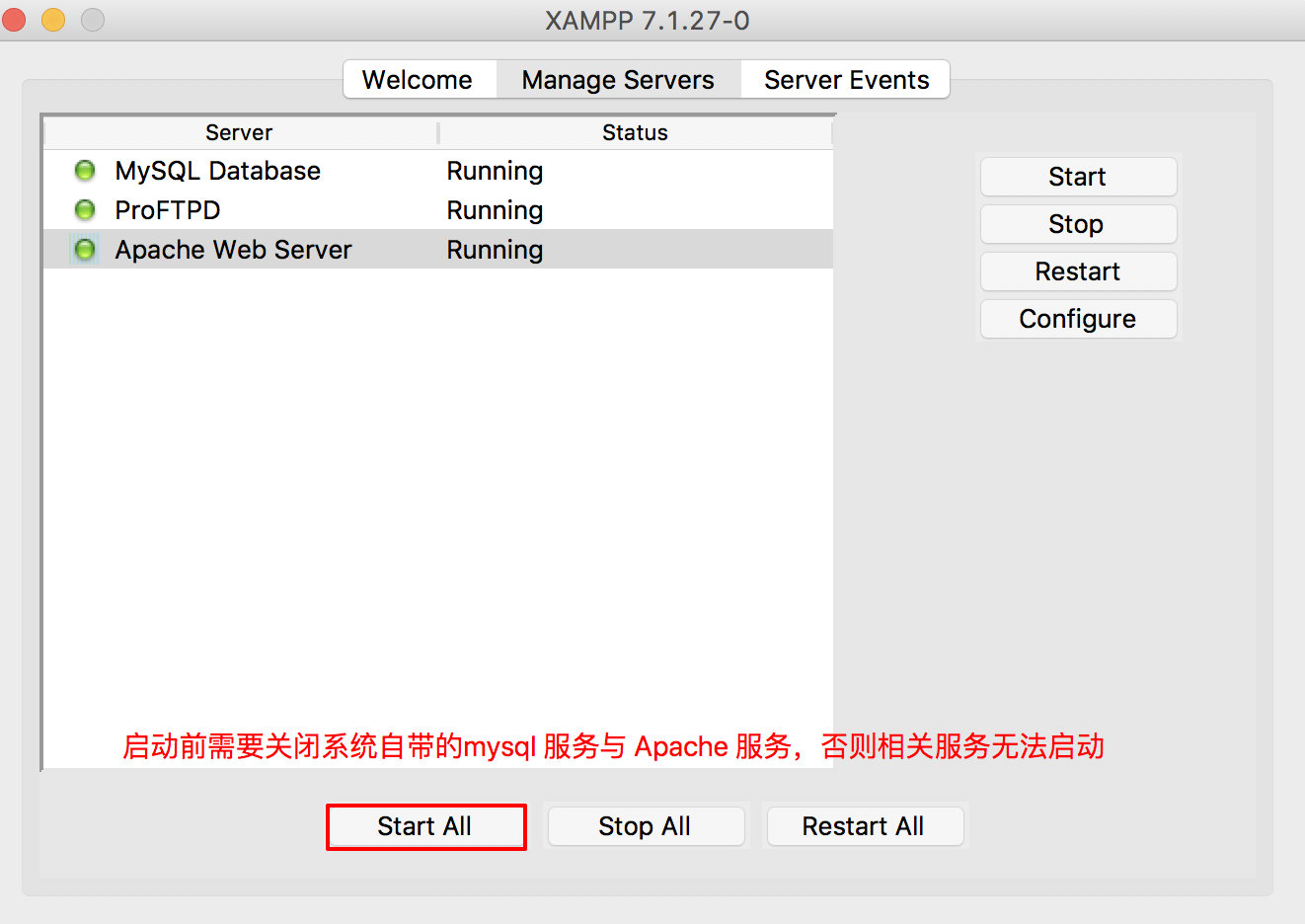This screenshot has height=924, width=1305.
Task: Switch to the Server Events tab
Action: (846, 80)
